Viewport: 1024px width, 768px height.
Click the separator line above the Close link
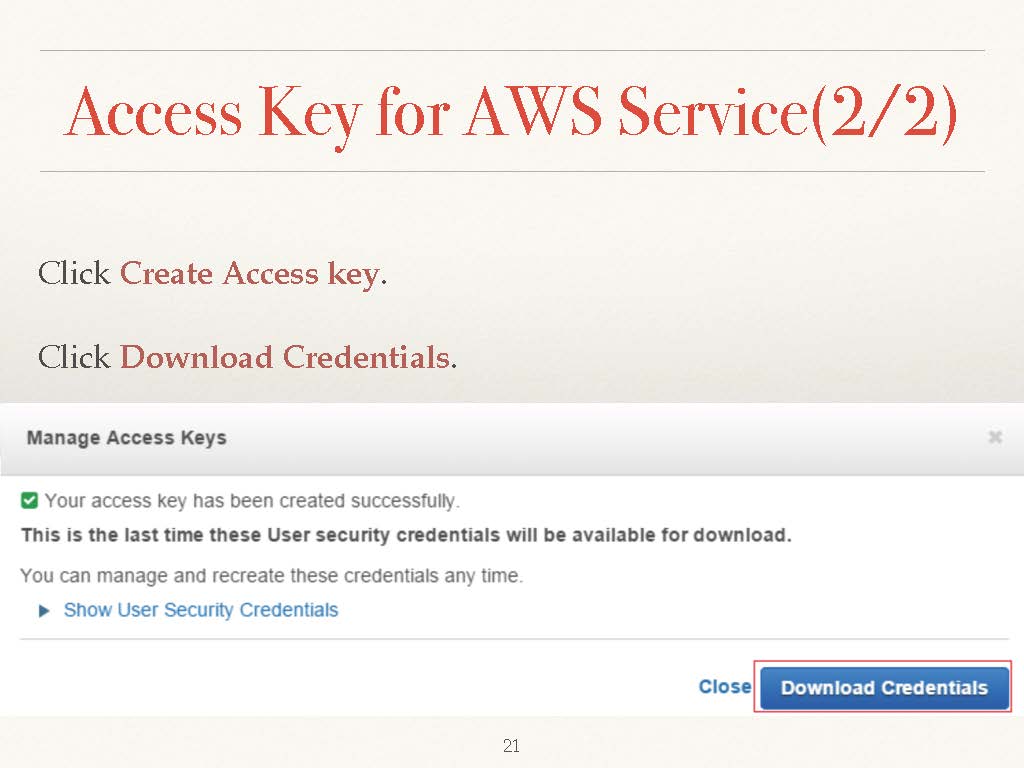(x=512, y=640)
